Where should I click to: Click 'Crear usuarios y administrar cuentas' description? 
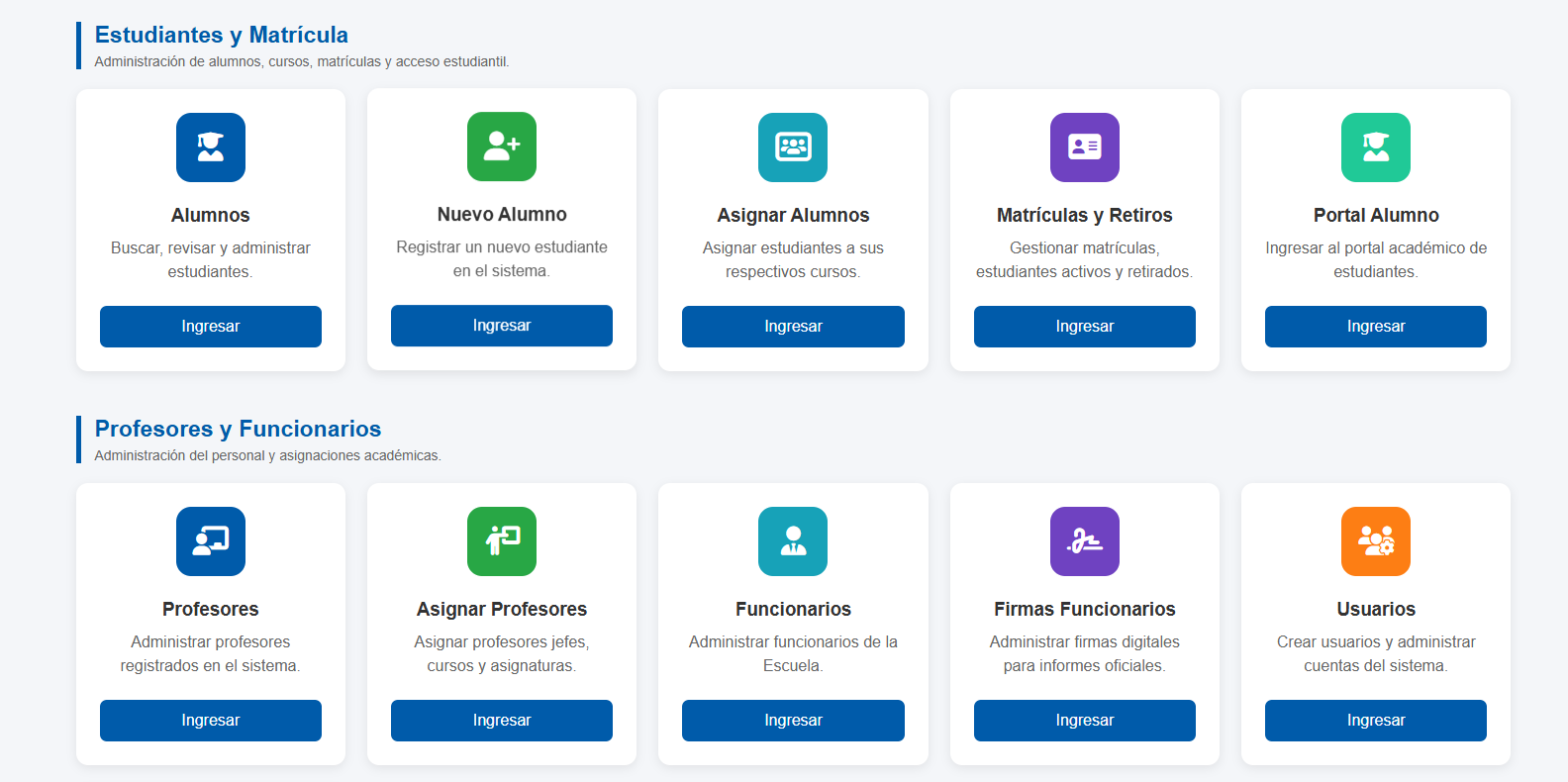(x=1376, y=653)
